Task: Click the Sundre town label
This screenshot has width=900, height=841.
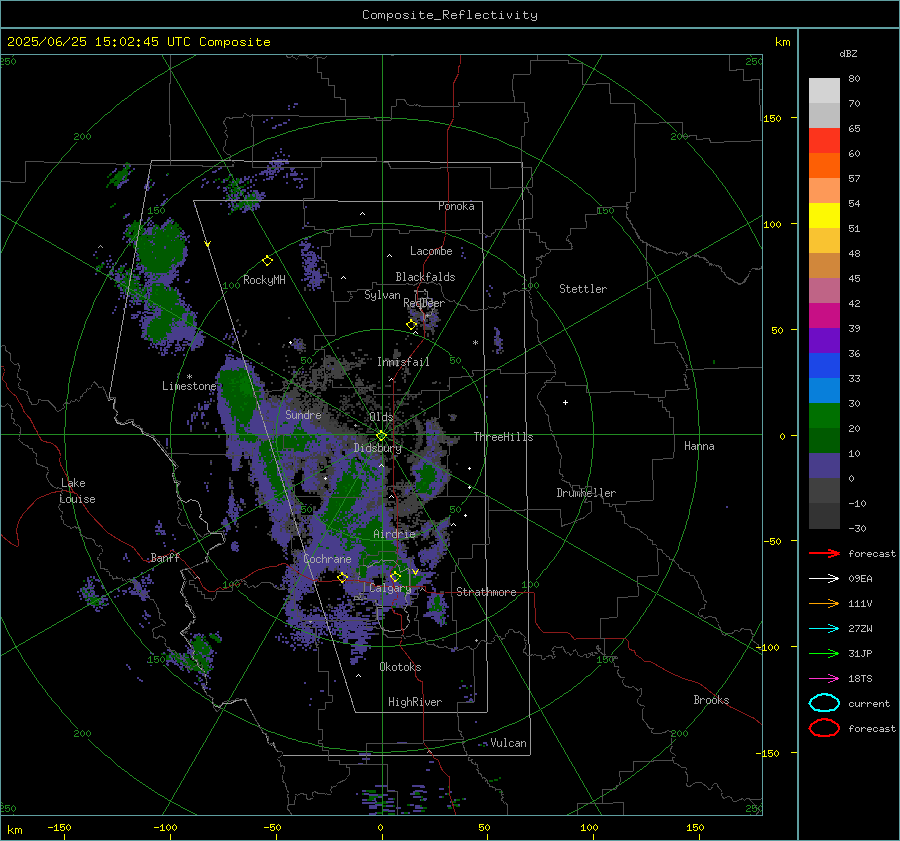Action: (x=303, y=414)
